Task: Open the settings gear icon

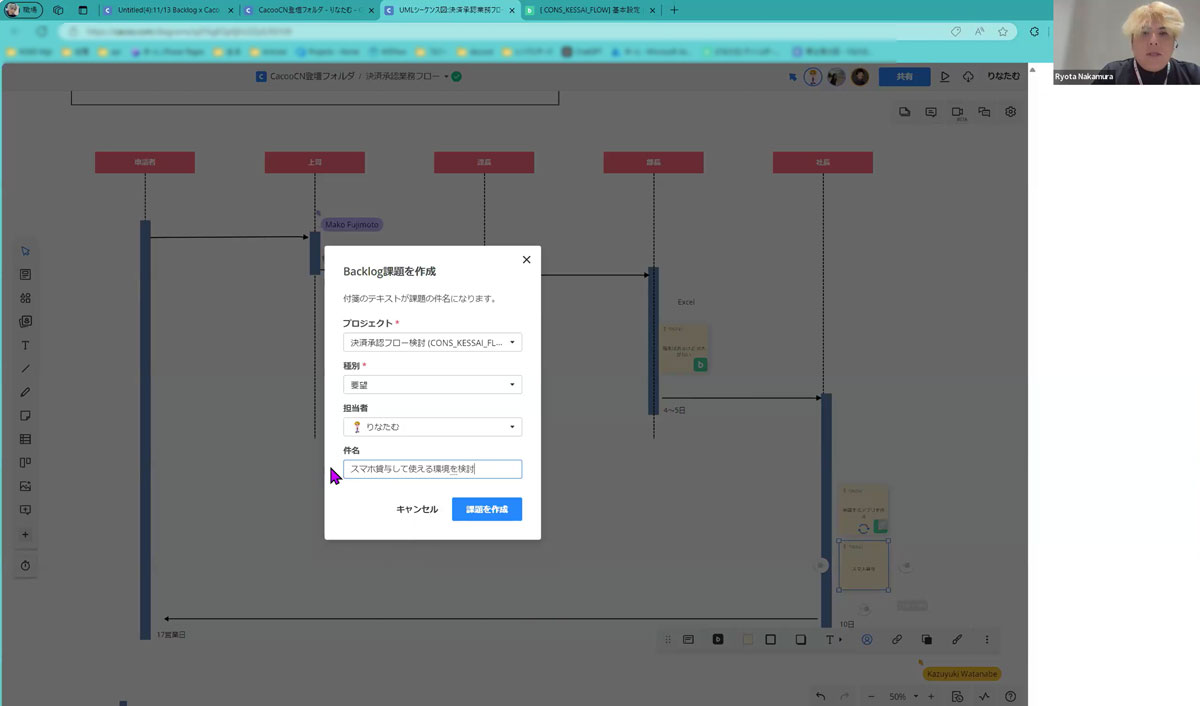Action: [x=1010, y=112]
